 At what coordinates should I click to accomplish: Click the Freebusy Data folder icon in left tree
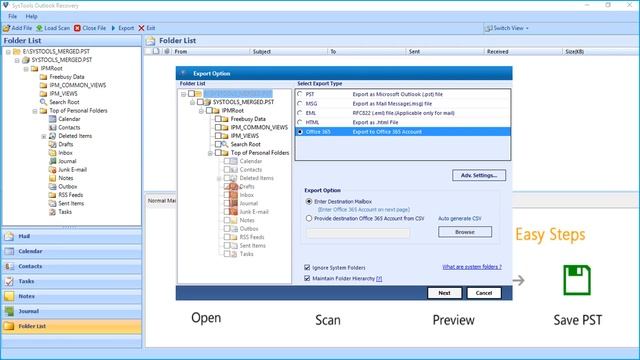pos(43,77)
